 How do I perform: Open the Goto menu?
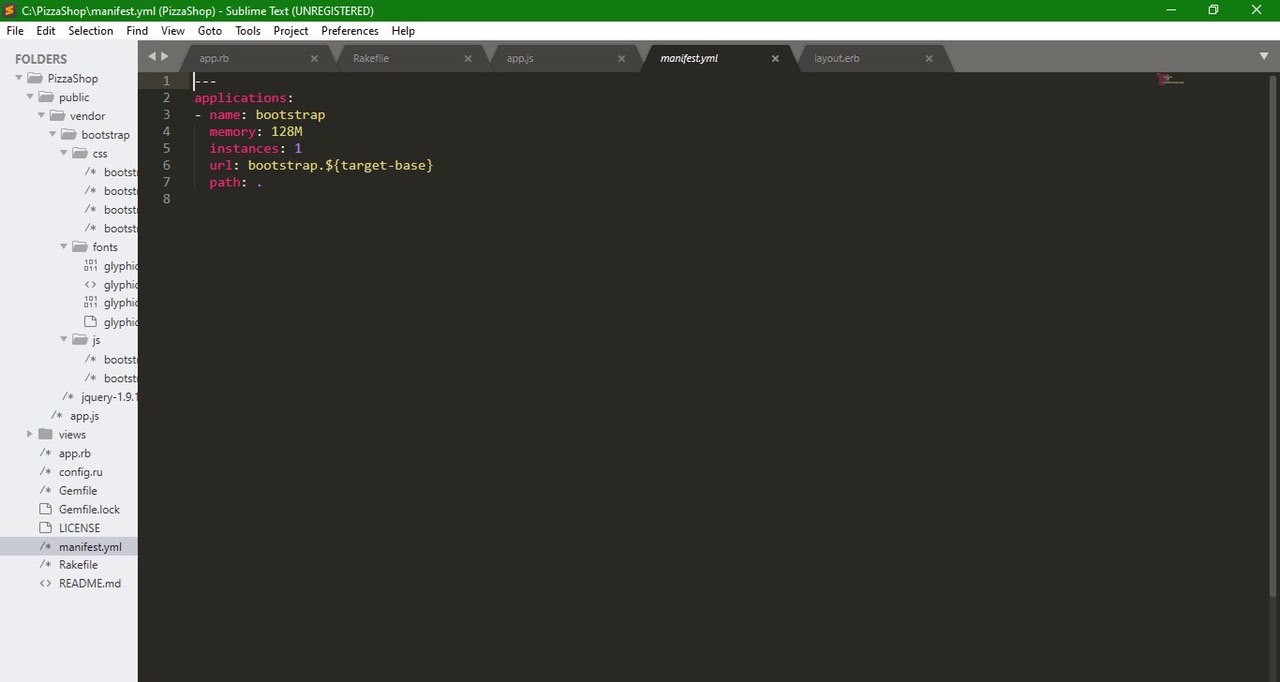tap(210, 31)
